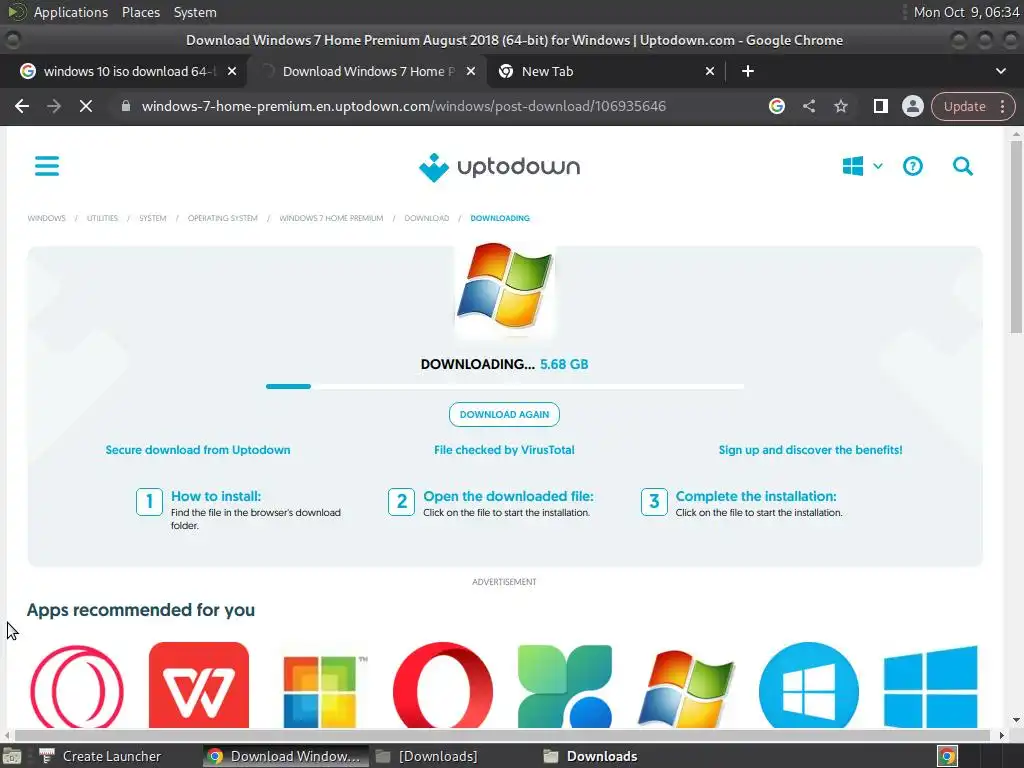The height and width of the screenshot is (768, 1024).
Task: Switch to Downloads taskbar window
Action: coord(591,756)
